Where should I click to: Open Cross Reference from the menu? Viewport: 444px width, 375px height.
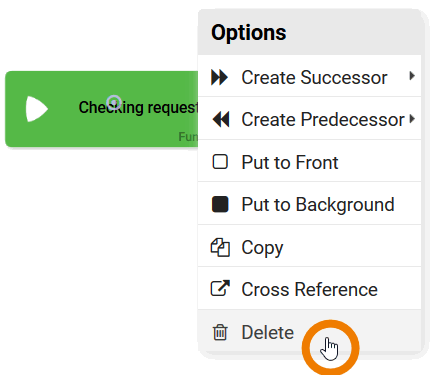(x=309, y=288)
